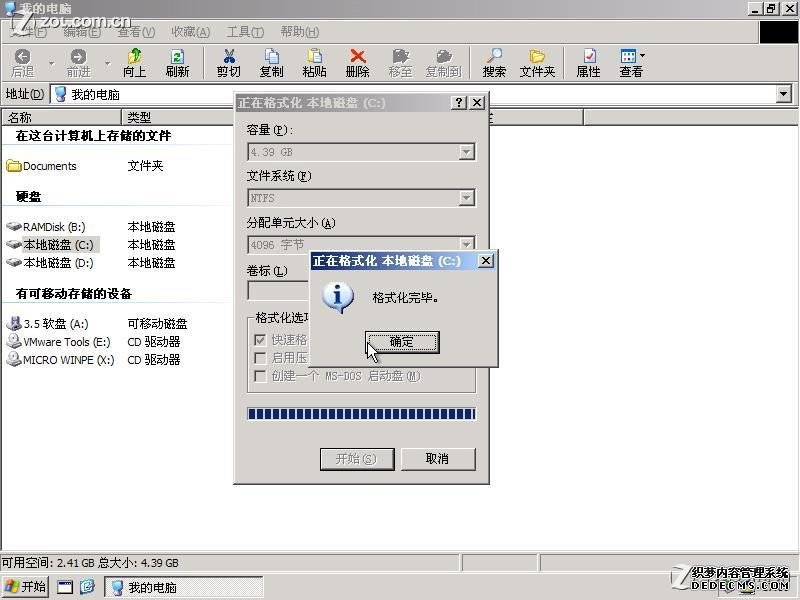
Task: Toggle the MS-DOS 启动盘 checkbox
Action: tap(260, 376)
